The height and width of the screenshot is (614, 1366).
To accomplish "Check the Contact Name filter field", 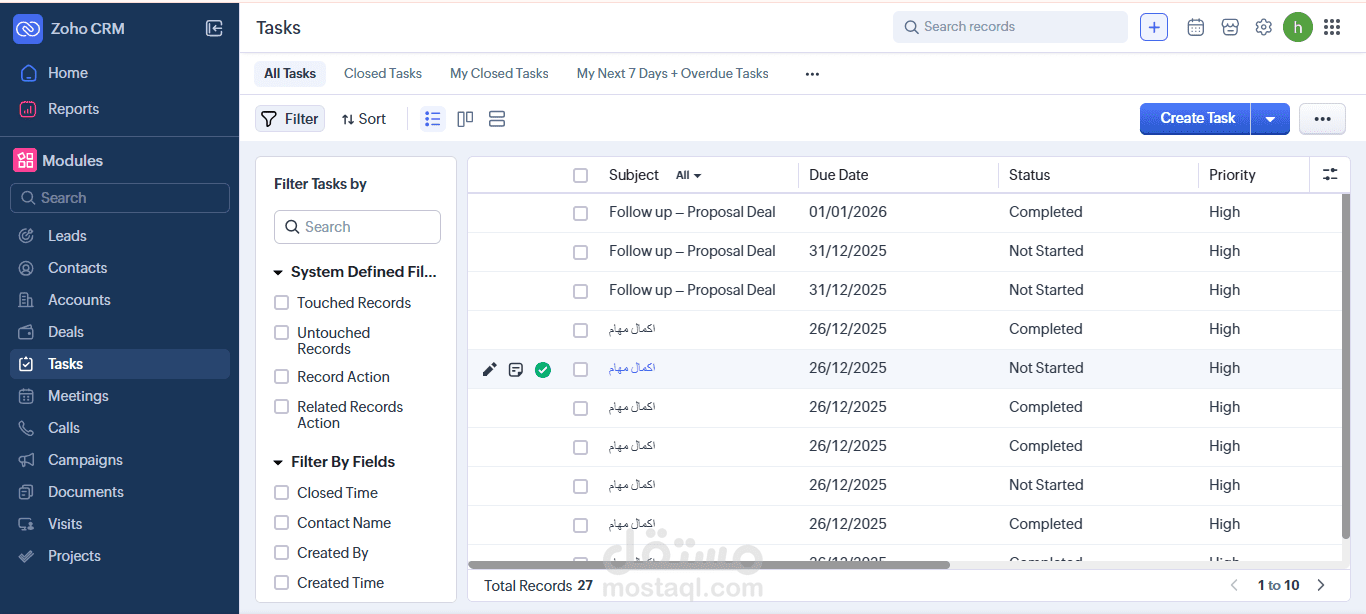I will [281, 522].
